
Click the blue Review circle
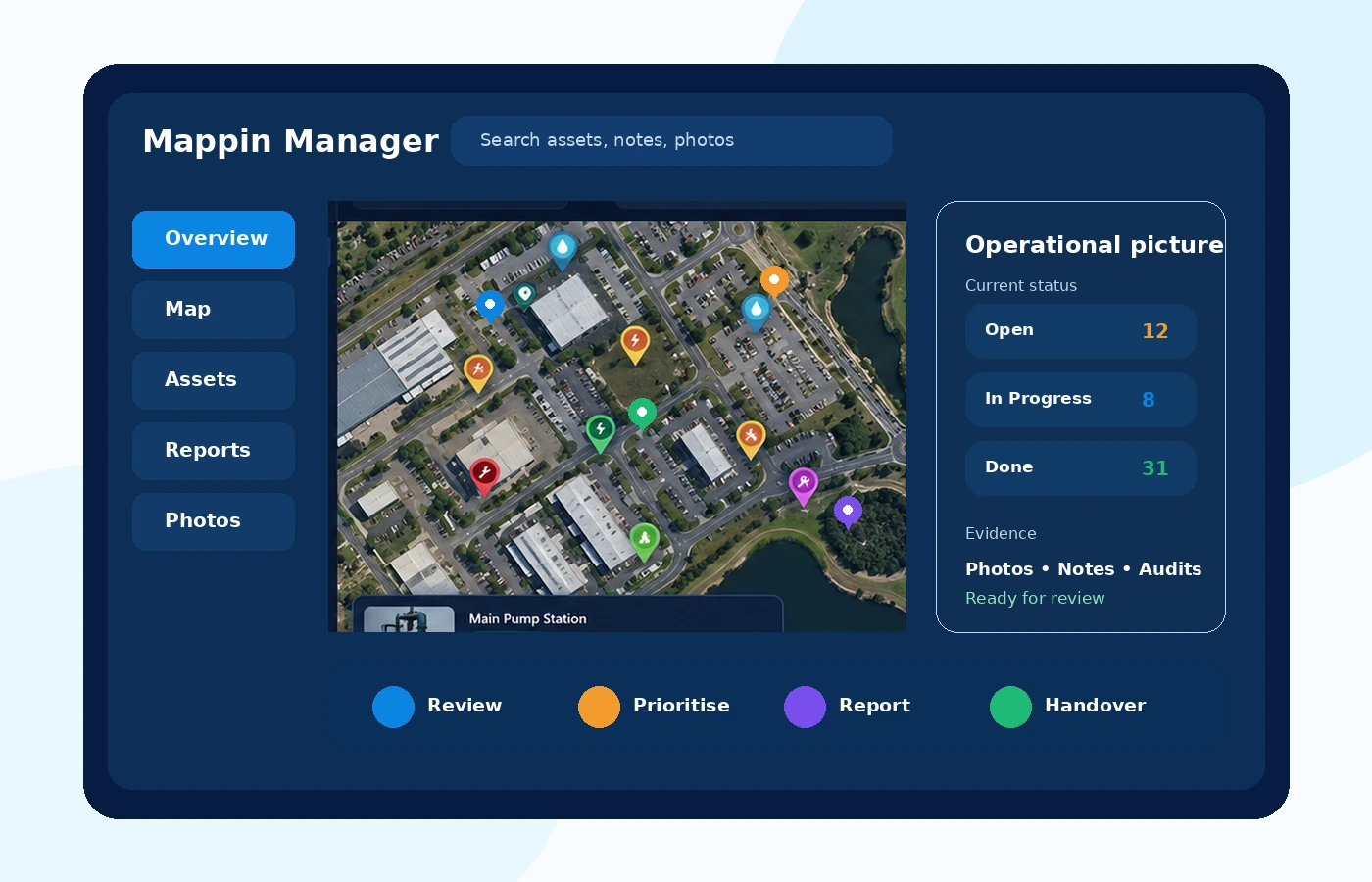click(393, 707)
